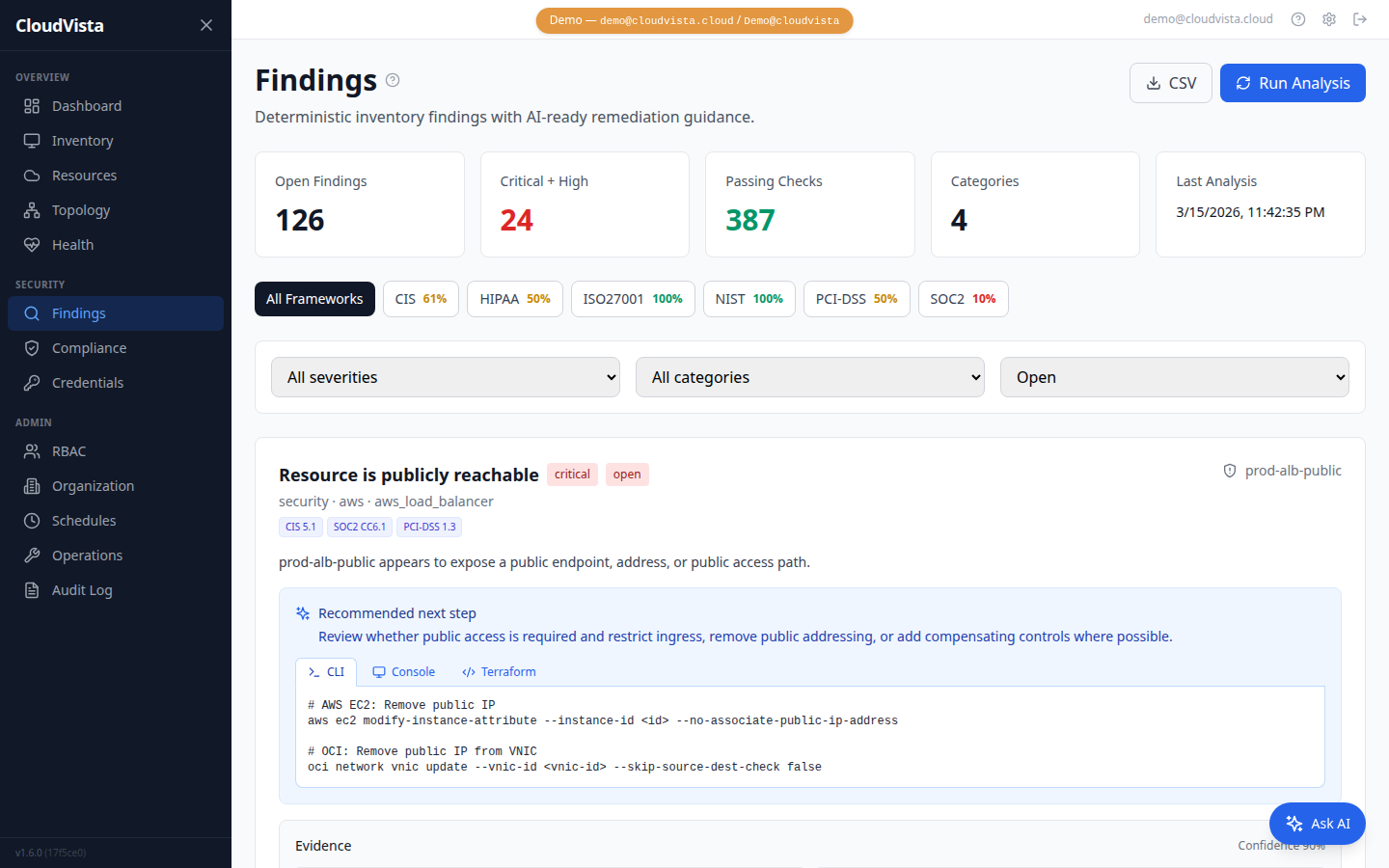Open the 'All categories' dropdown

coord(809,377)
